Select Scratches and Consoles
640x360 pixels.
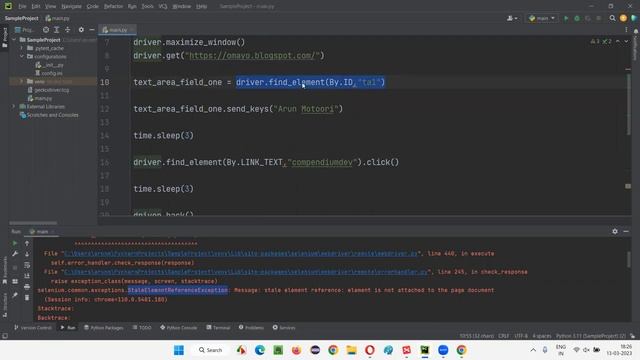pyautogui.click(x=49, y=115)
